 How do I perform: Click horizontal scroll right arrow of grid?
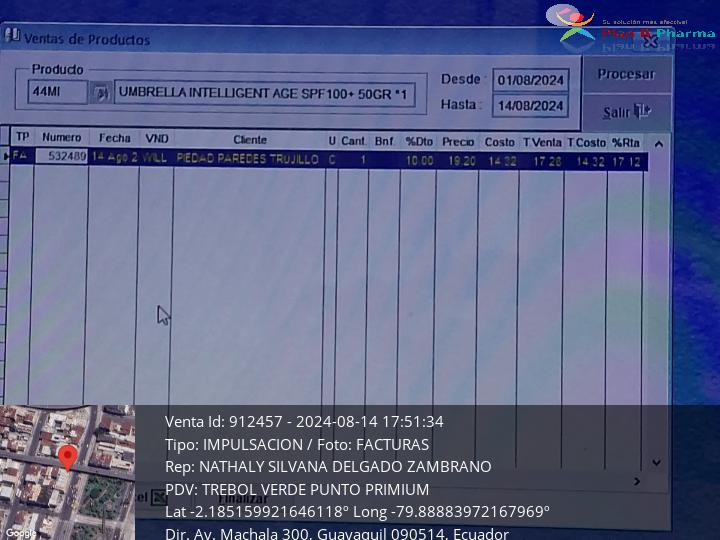pos(637,481)
